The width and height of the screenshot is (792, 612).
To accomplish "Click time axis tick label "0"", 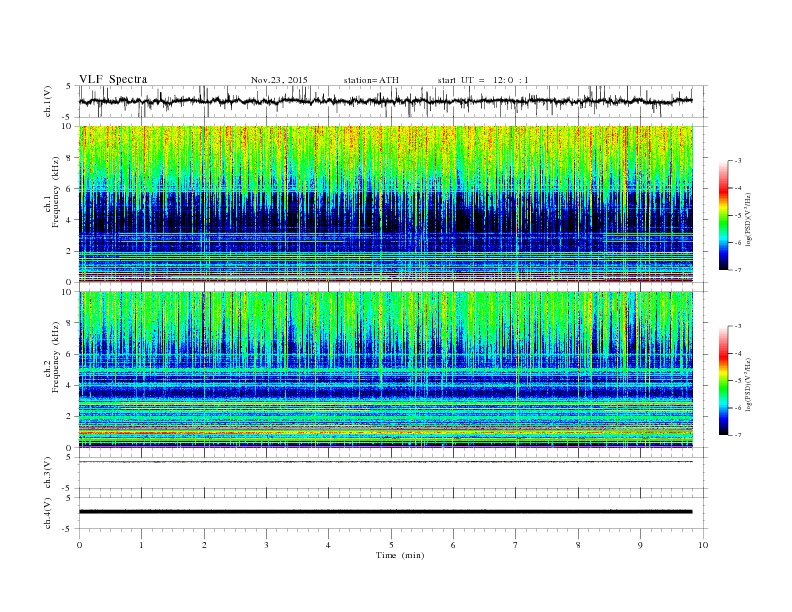I will point(79,545).
